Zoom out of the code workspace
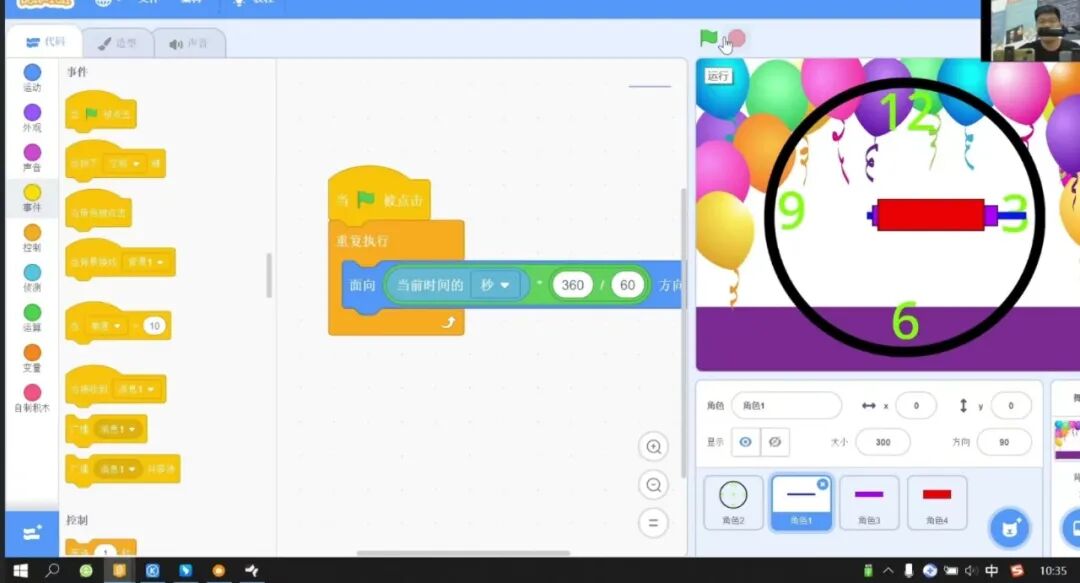1080x583 pixels. pyautogui.click(x=654, y=485)
